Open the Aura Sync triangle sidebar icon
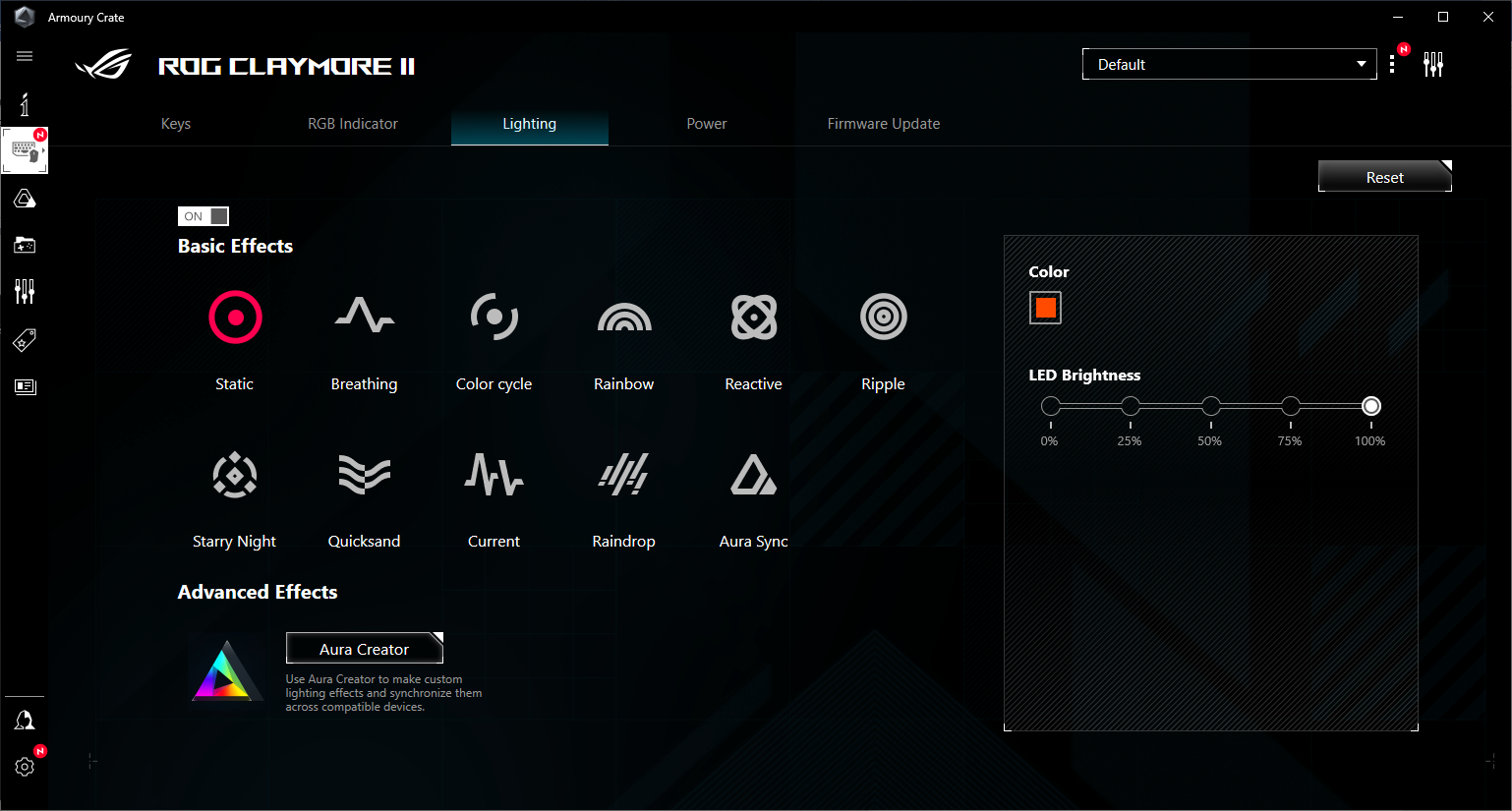The image size is (1512, 811). point(25,199)
